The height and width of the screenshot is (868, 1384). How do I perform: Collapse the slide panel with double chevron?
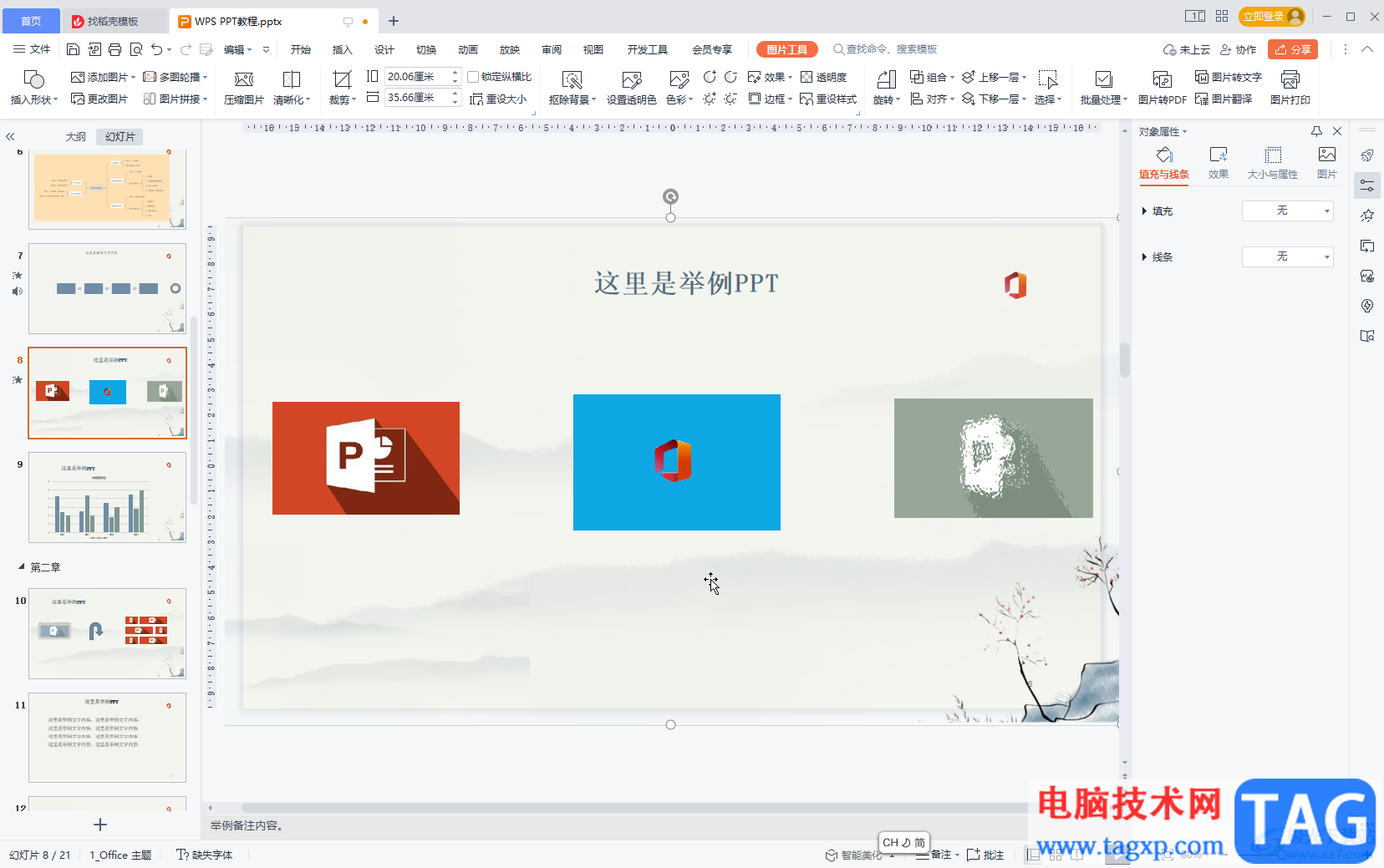coord(10,136)
